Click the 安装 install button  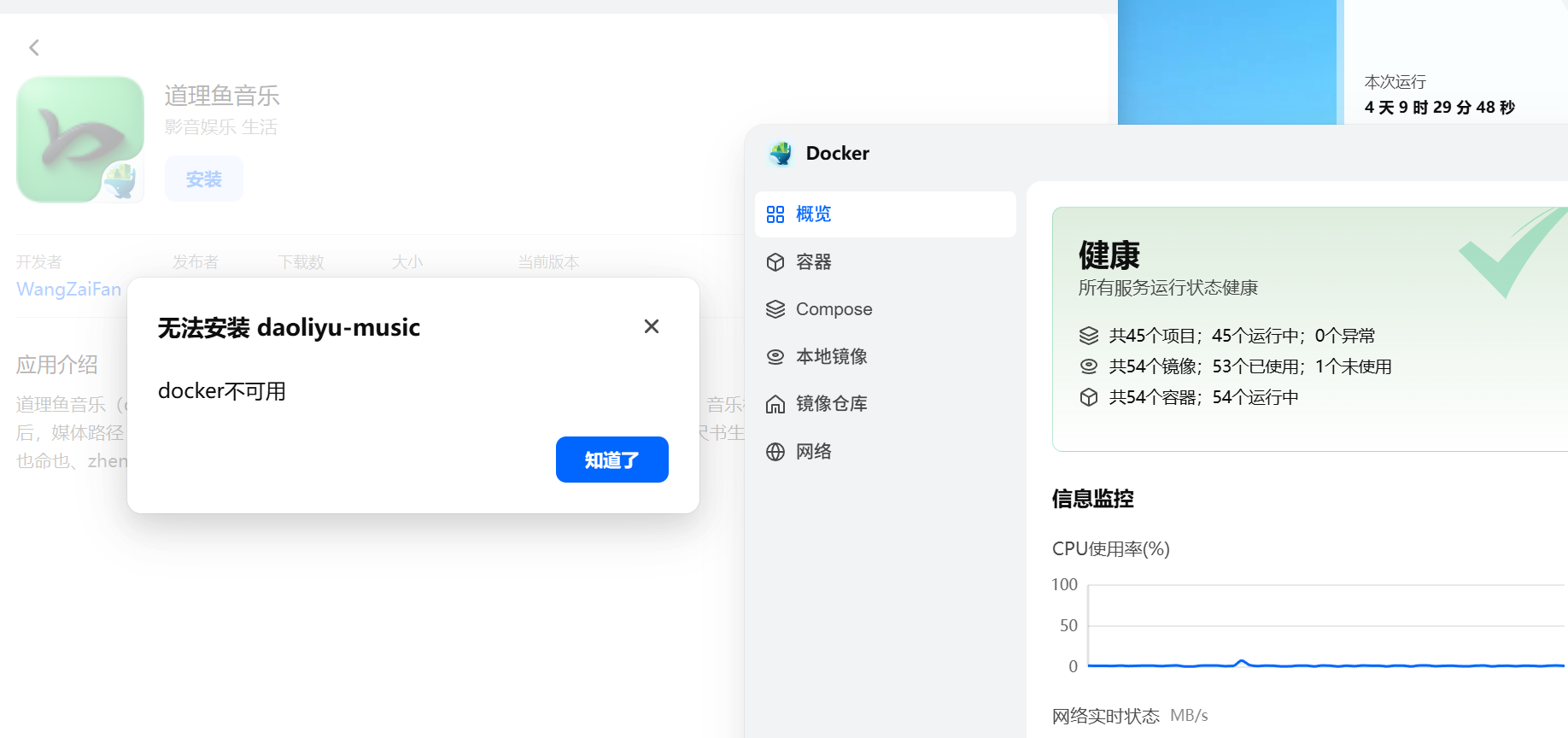(x=204, y=179)
